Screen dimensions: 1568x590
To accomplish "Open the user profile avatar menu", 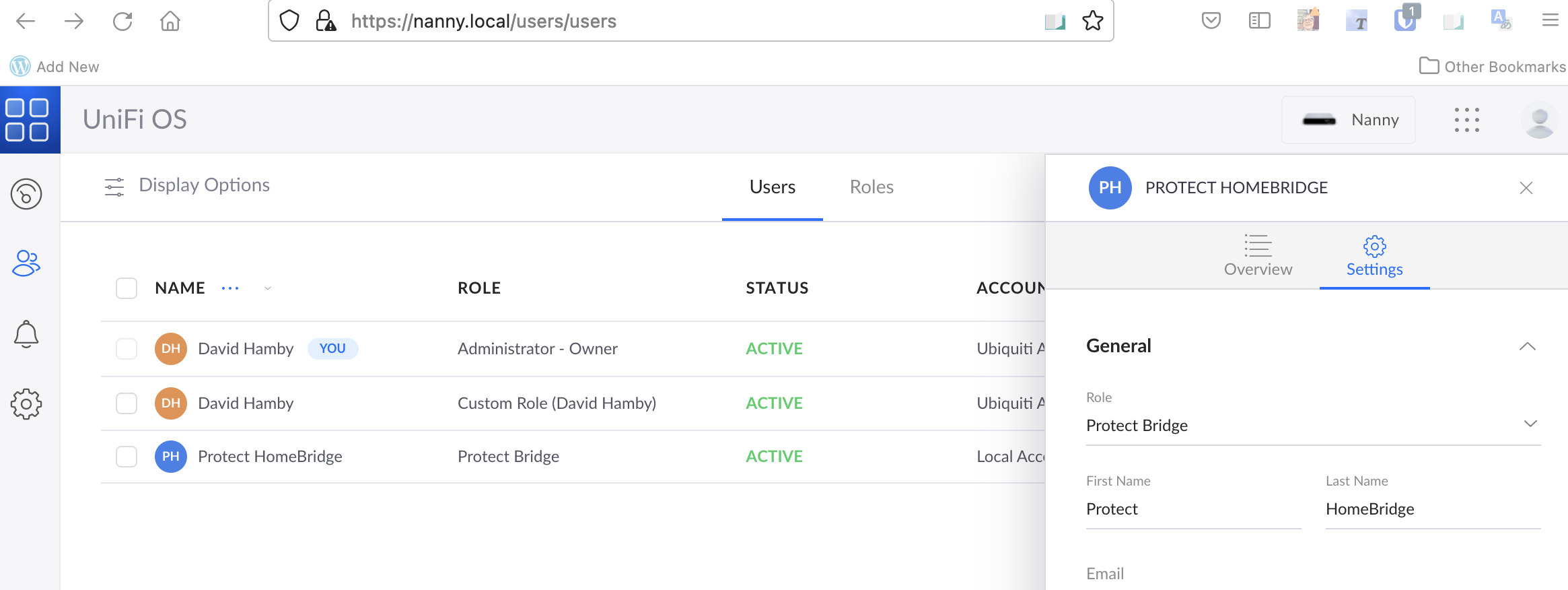I will coord(1539,120).
